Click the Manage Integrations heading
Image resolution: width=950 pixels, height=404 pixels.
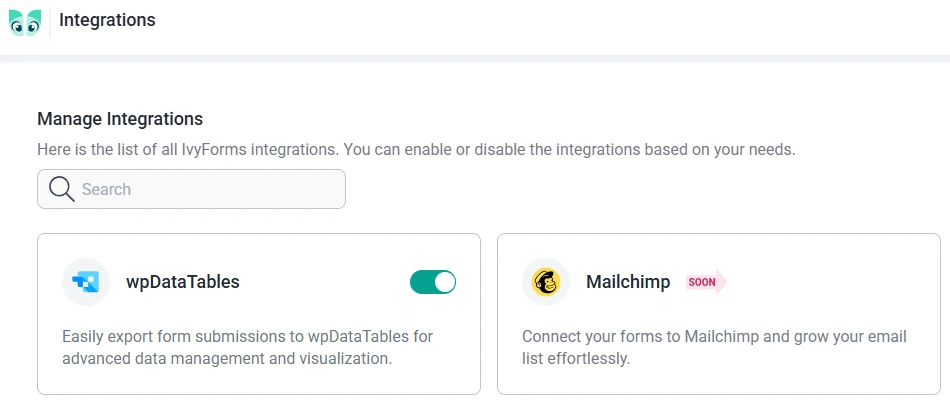(x=120, y=119)
